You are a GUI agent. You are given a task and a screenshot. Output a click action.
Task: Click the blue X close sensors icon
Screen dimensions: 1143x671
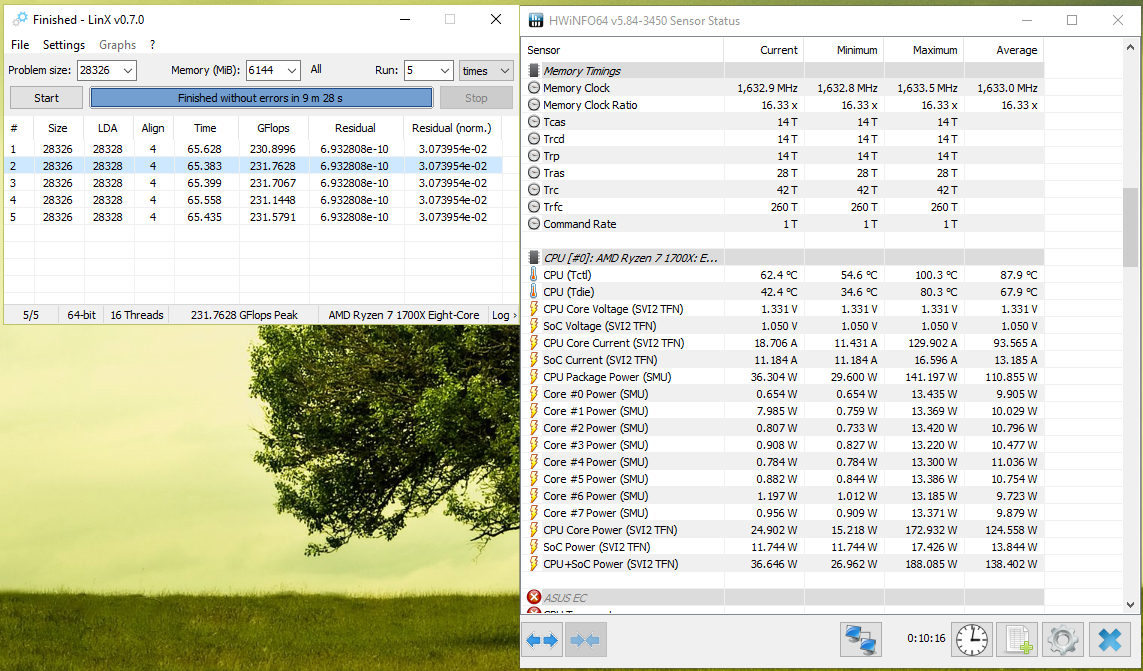tap(1109, 640)
